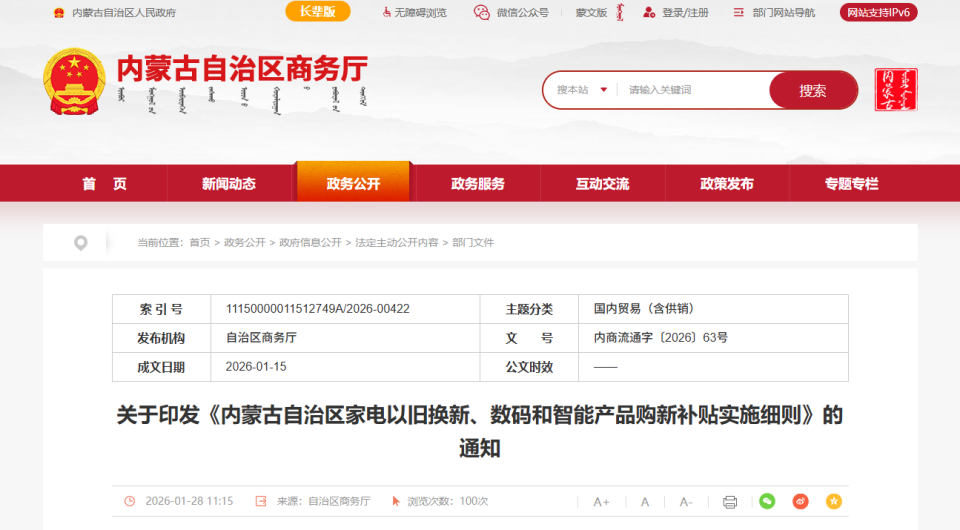Click breadcrumb link 政府信息公开
960x530 pixels.
[x=310, y=243]
